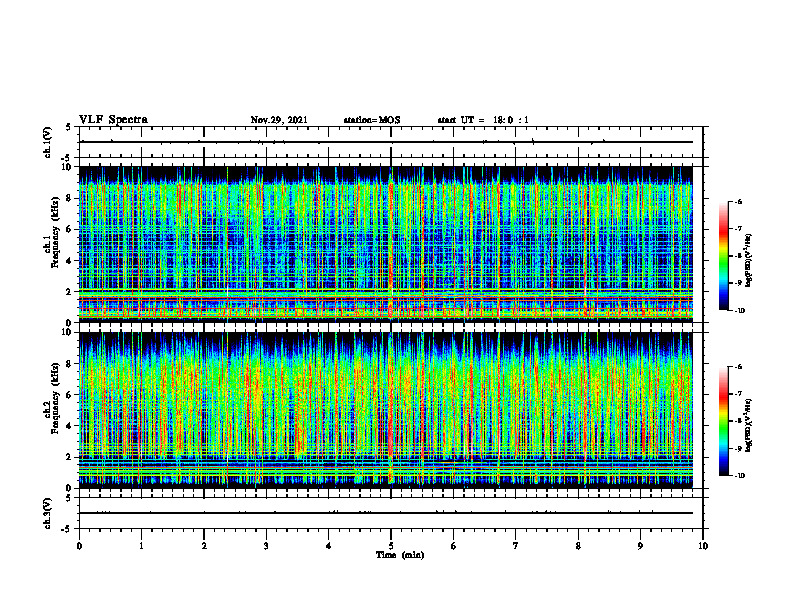
Task: Click the time-axis tick label "4"
Action: pos(328,546)
